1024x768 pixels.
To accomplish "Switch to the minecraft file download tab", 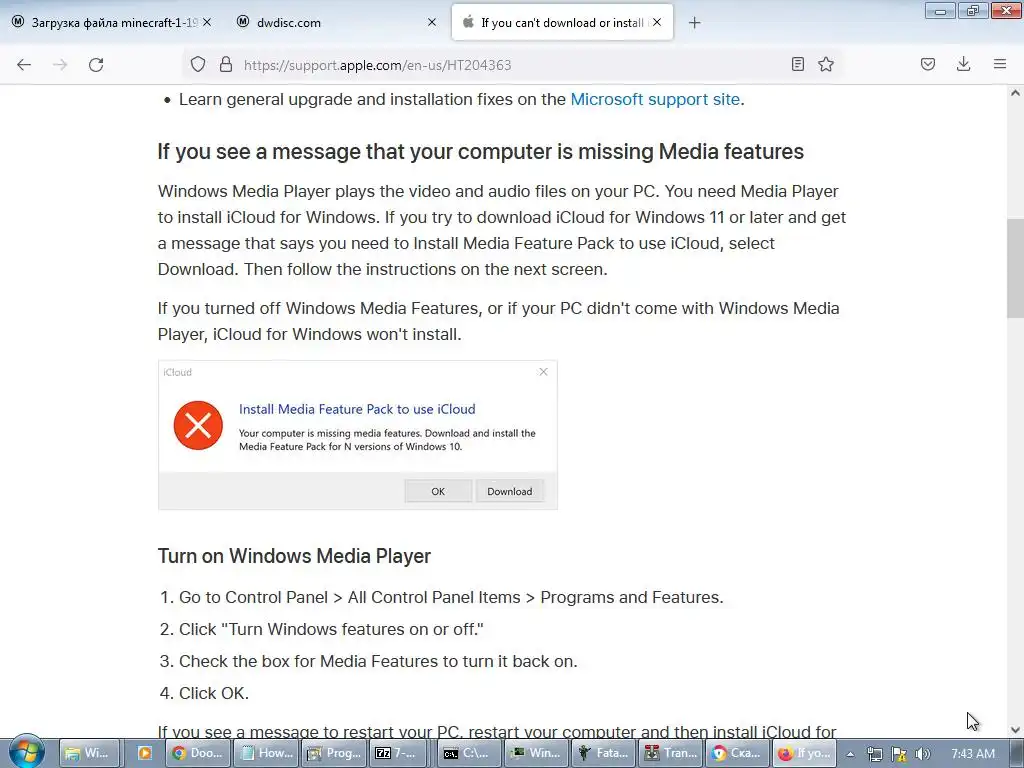I will point(105,22).
